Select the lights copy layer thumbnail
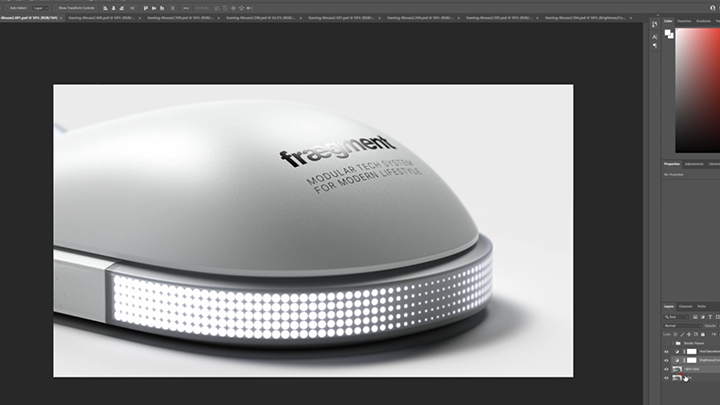This screenshot has height=405, width=720. [x=677, y=369]
